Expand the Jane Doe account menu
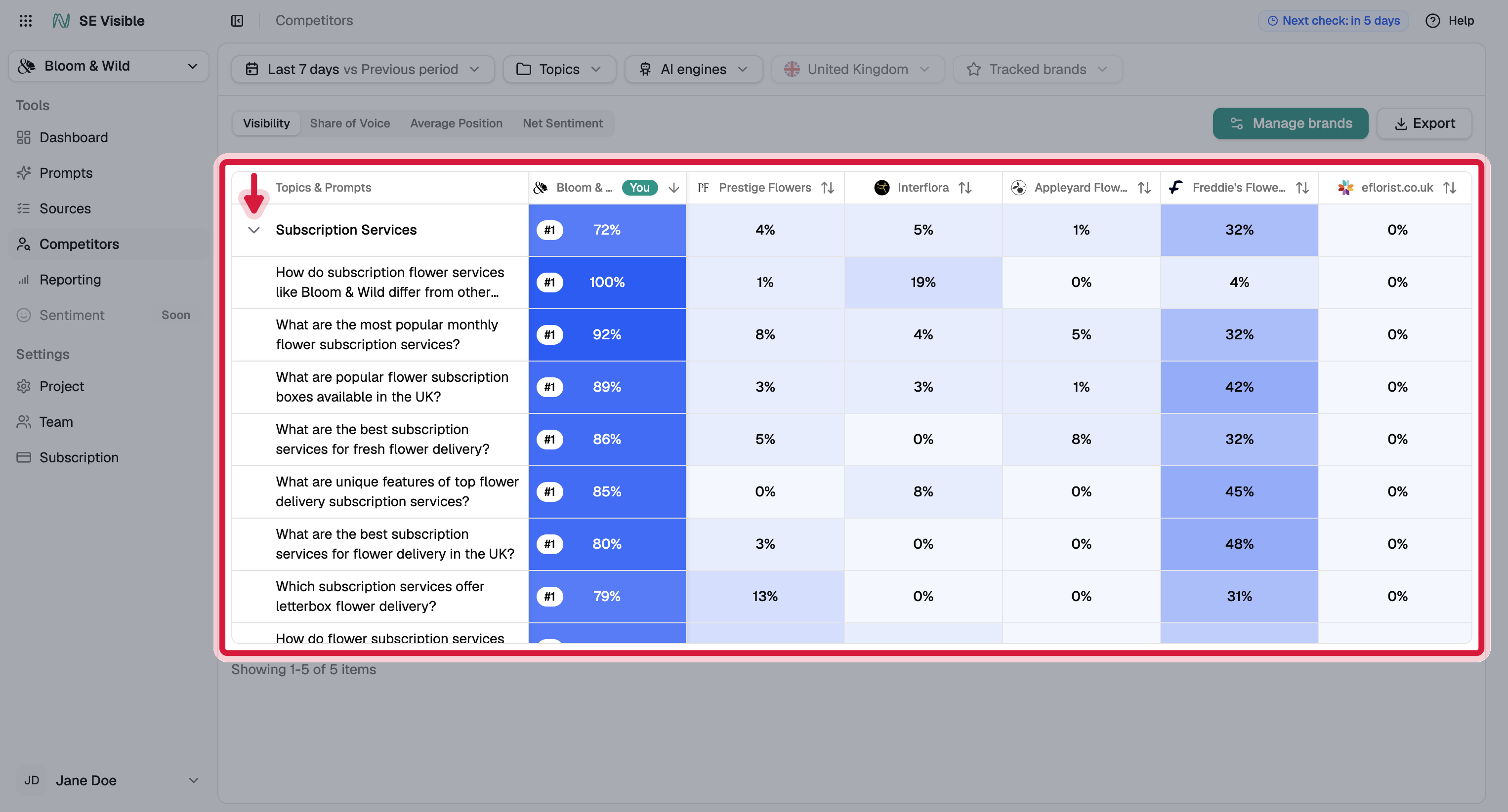Screen dimensions: 1508x812 (x=193, y=780)
